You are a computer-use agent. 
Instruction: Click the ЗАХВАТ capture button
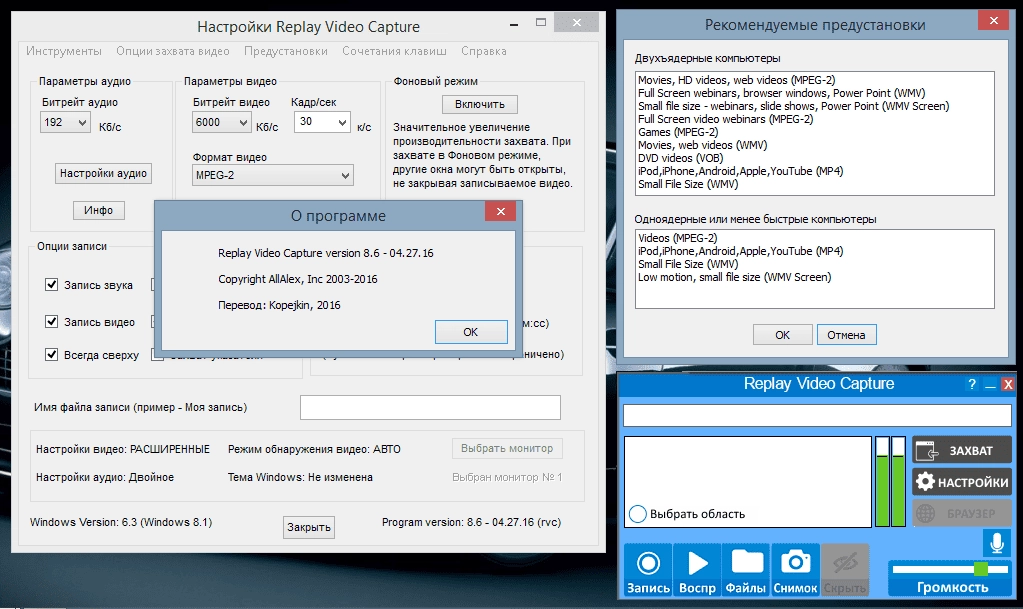962,450
